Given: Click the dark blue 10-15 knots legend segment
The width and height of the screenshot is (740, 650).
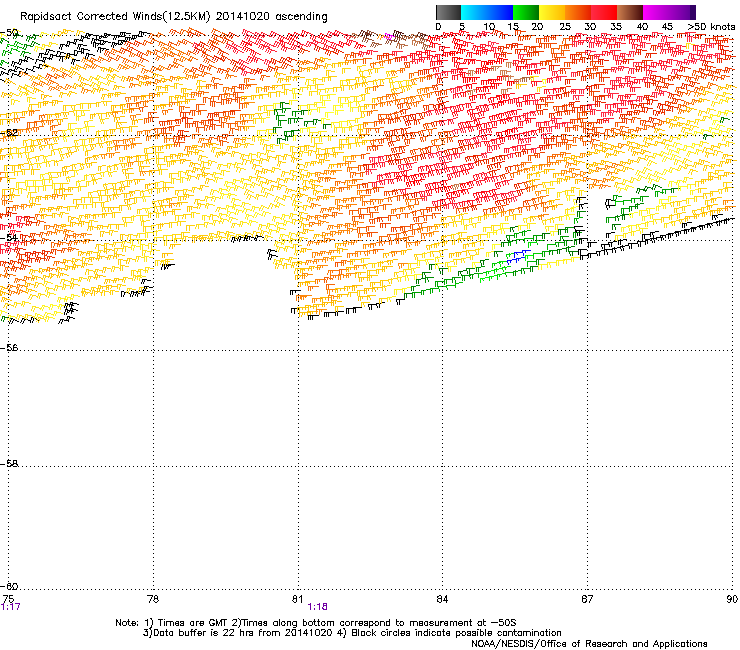Looking at the screenshot, I should coord(500,12).
